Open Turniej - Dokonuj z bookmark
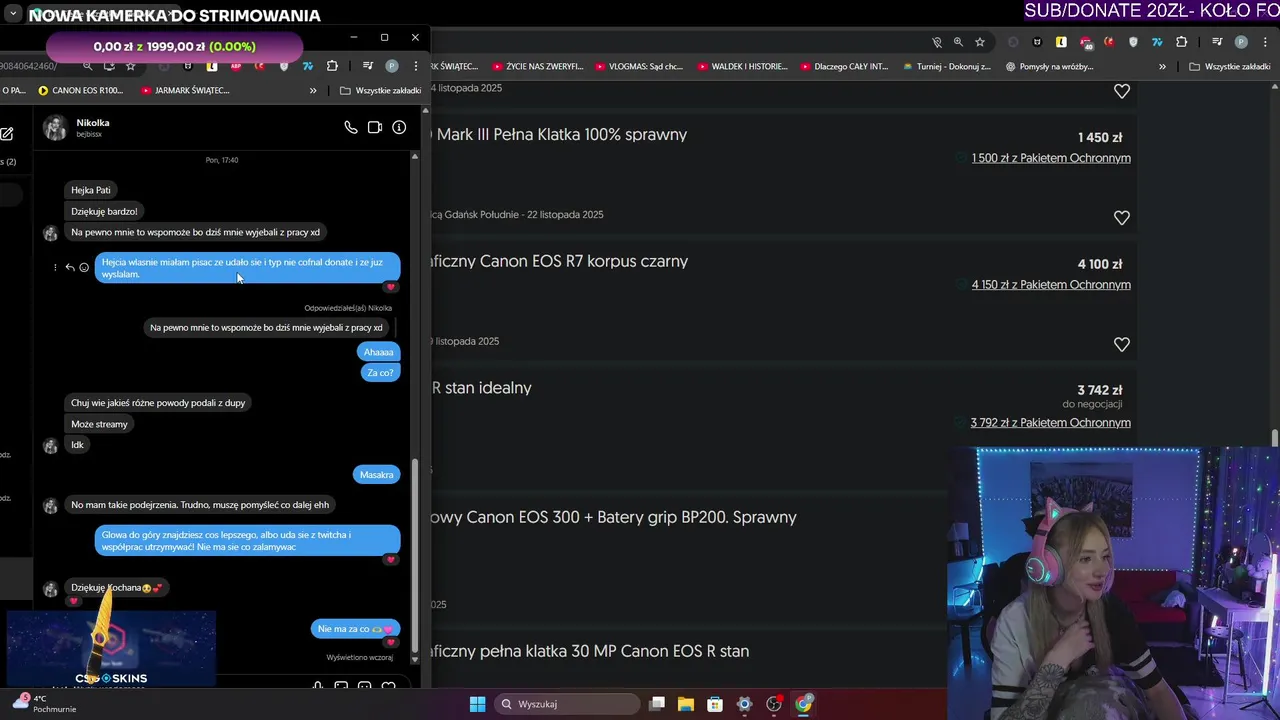 coord(946,66)
